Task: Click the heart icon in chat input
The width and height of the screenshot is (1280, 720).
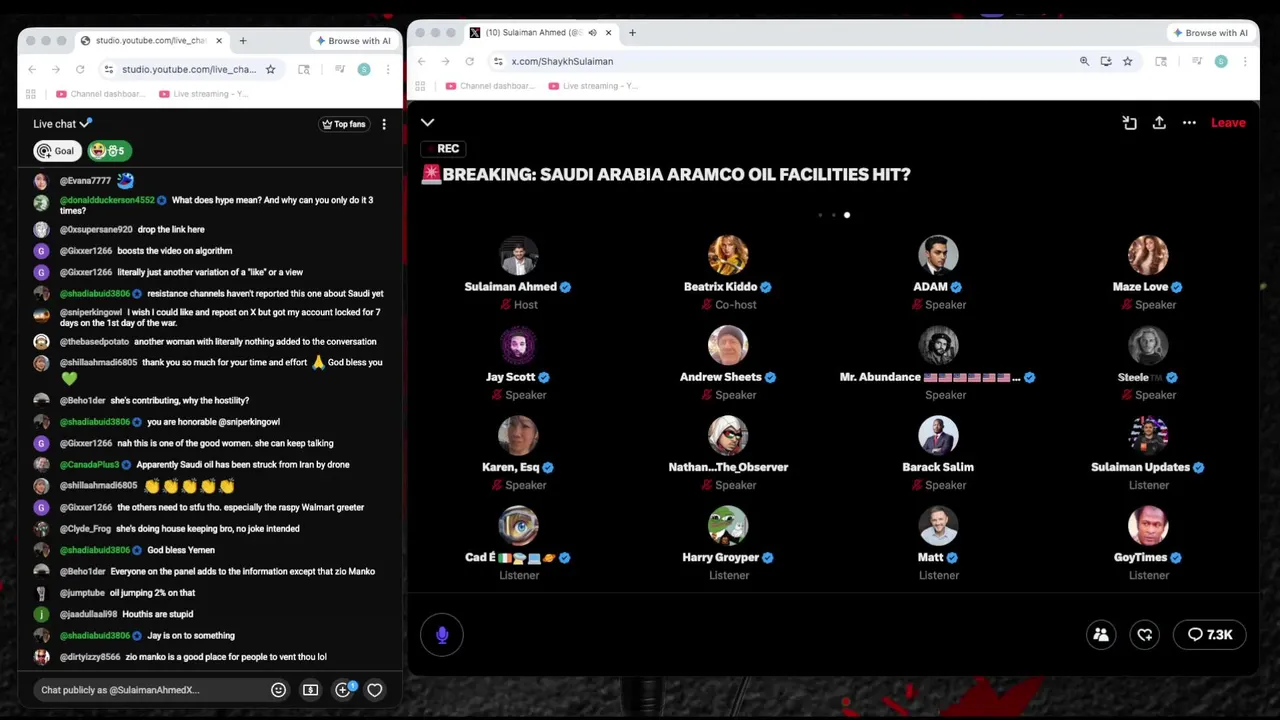Action: (x=375, y=690)
